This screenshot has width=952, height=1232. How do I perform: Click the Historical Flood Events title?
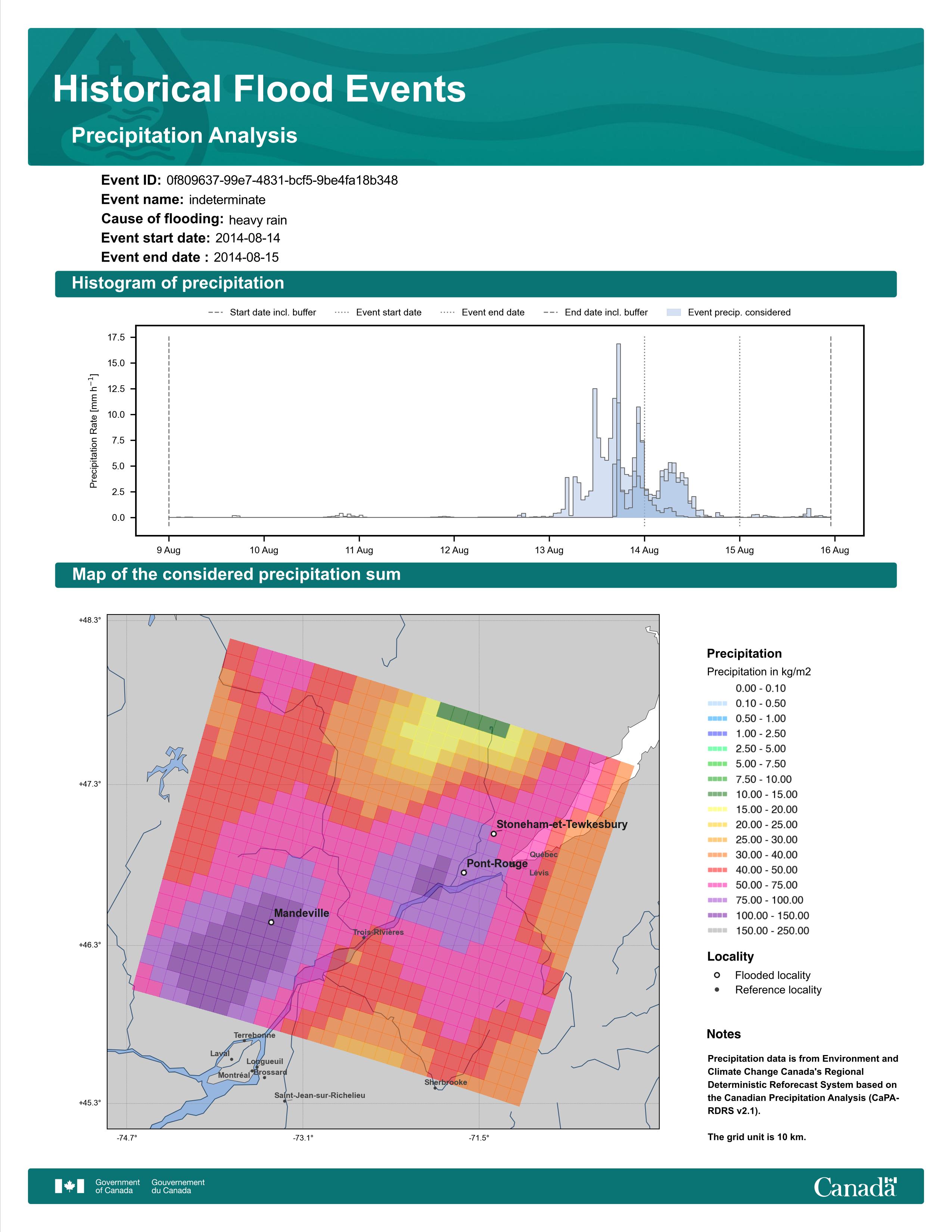click(x=259, y=89)
